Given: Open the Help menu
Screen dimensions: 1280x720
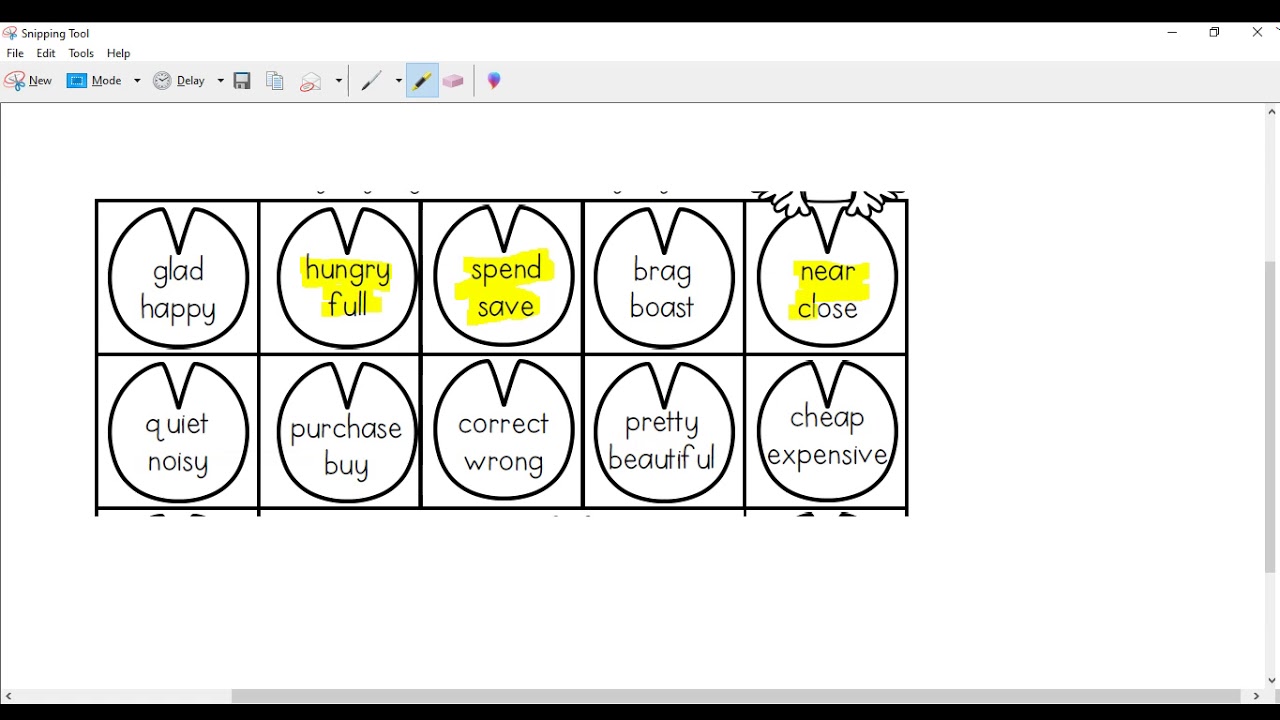Looking at the screenshot, I should tap(119, 53).
